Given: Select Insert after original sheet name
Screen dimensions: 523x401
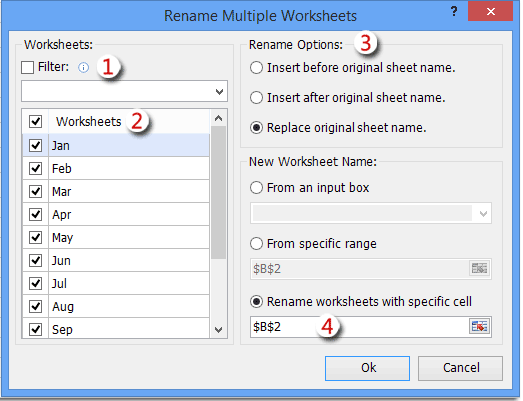Looking at the screenshot, I should (256, 98).
